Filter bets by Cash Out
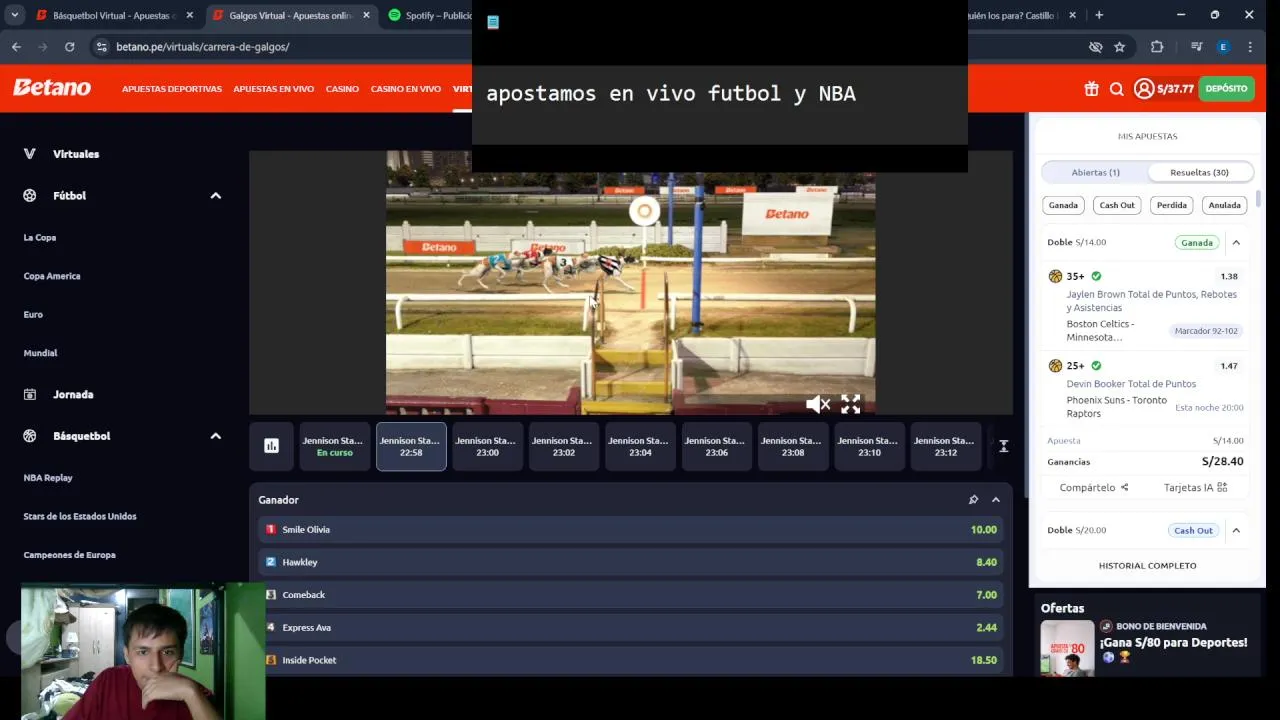Viewport: 1280px width, 720px height. (x=1117, y=205)
